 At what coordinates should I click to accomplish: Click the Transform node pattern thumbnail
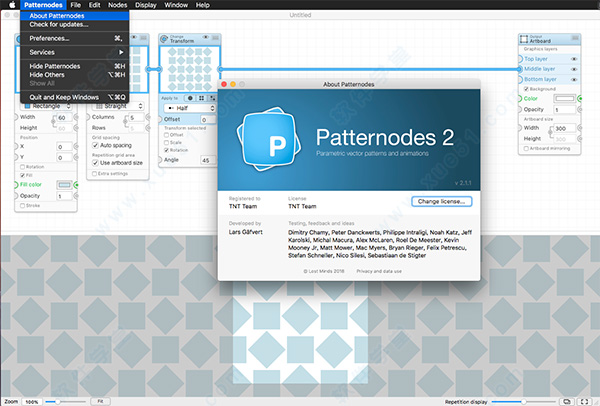pyautogui.click(x=189, y=69)
